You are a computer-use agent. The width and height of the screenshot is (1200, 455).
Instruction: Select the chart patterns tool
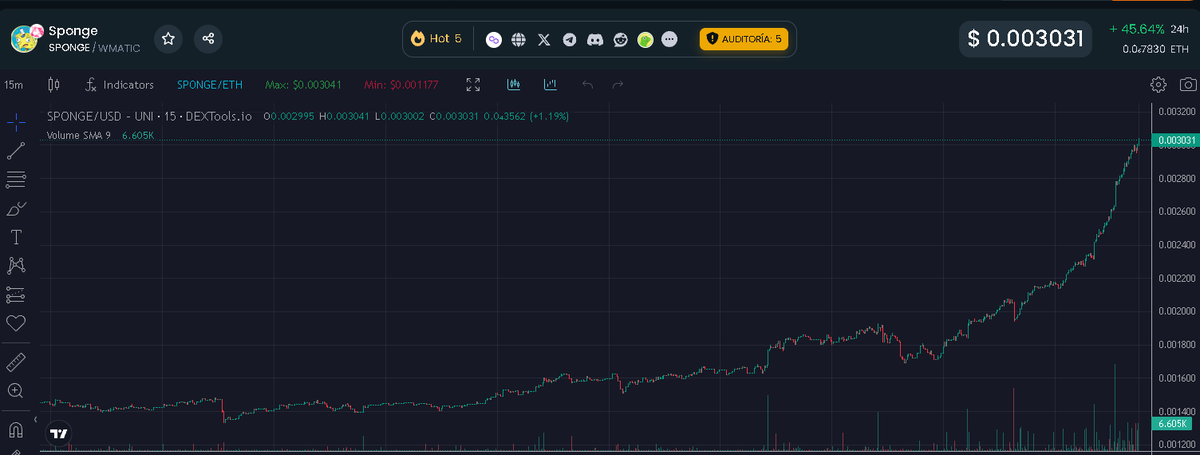(x=16, y=266)
